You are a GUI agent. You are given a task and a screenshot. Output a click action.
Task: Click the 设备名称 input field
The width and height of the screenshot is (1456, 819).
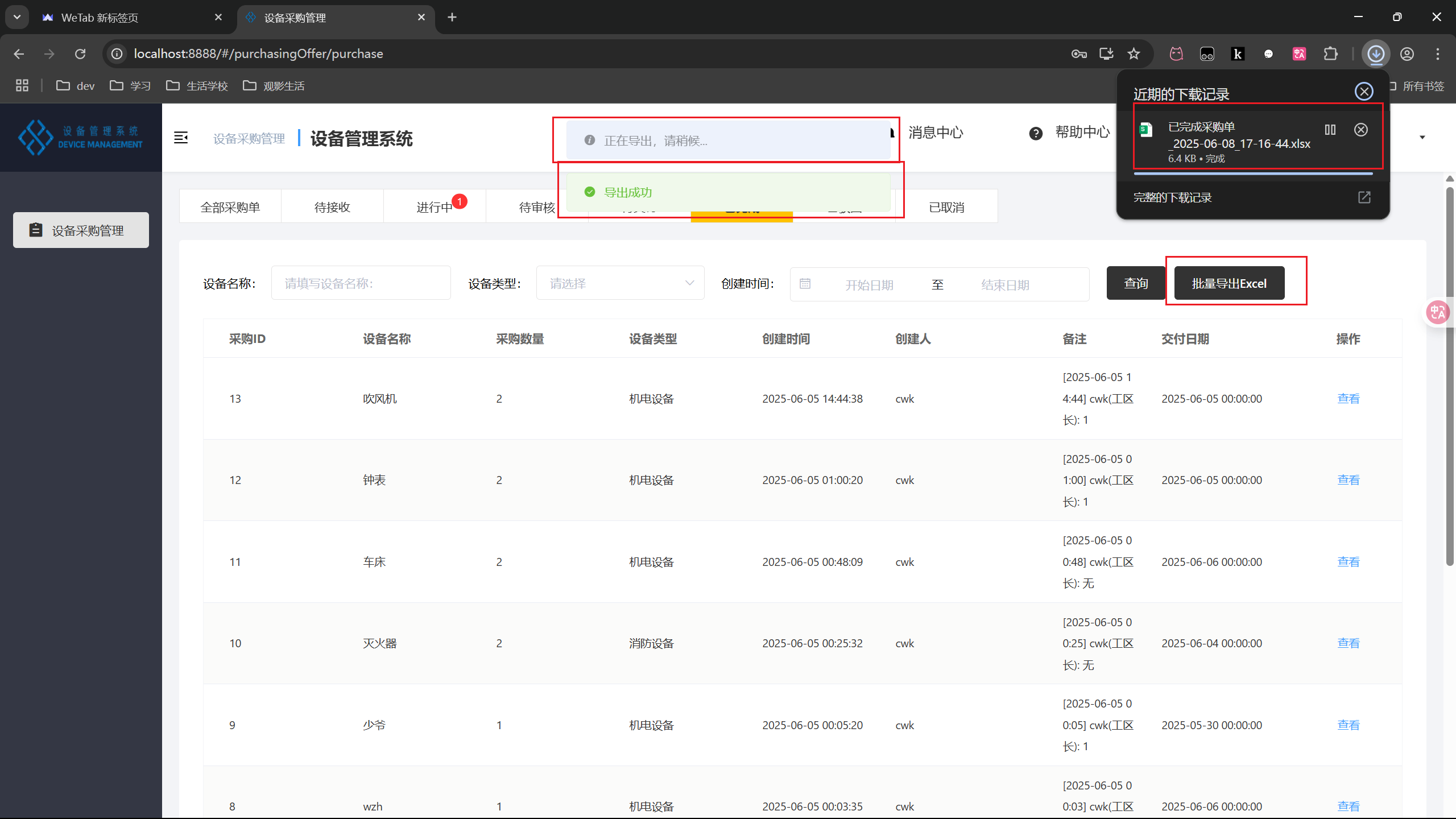(361, 283)
